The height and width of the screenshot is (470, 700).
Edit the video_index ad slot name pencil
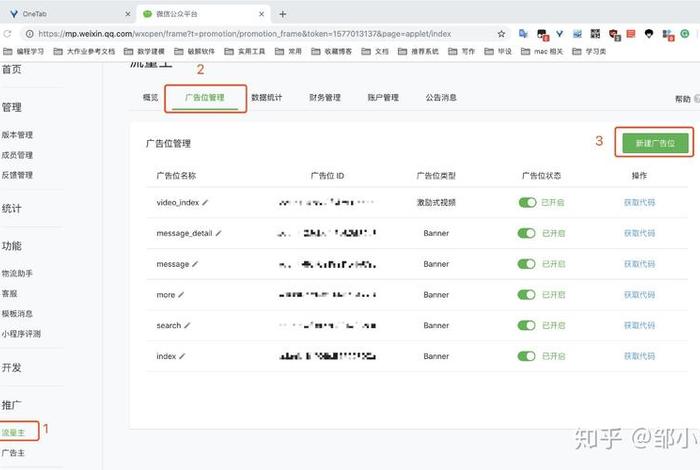point(205,203)
